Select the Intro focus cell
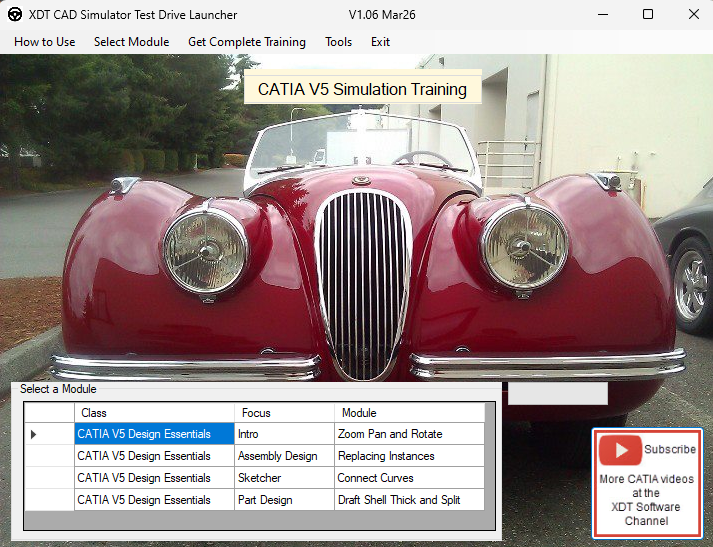This screenshot has height=547, width=713. click(x=284, y=434)
